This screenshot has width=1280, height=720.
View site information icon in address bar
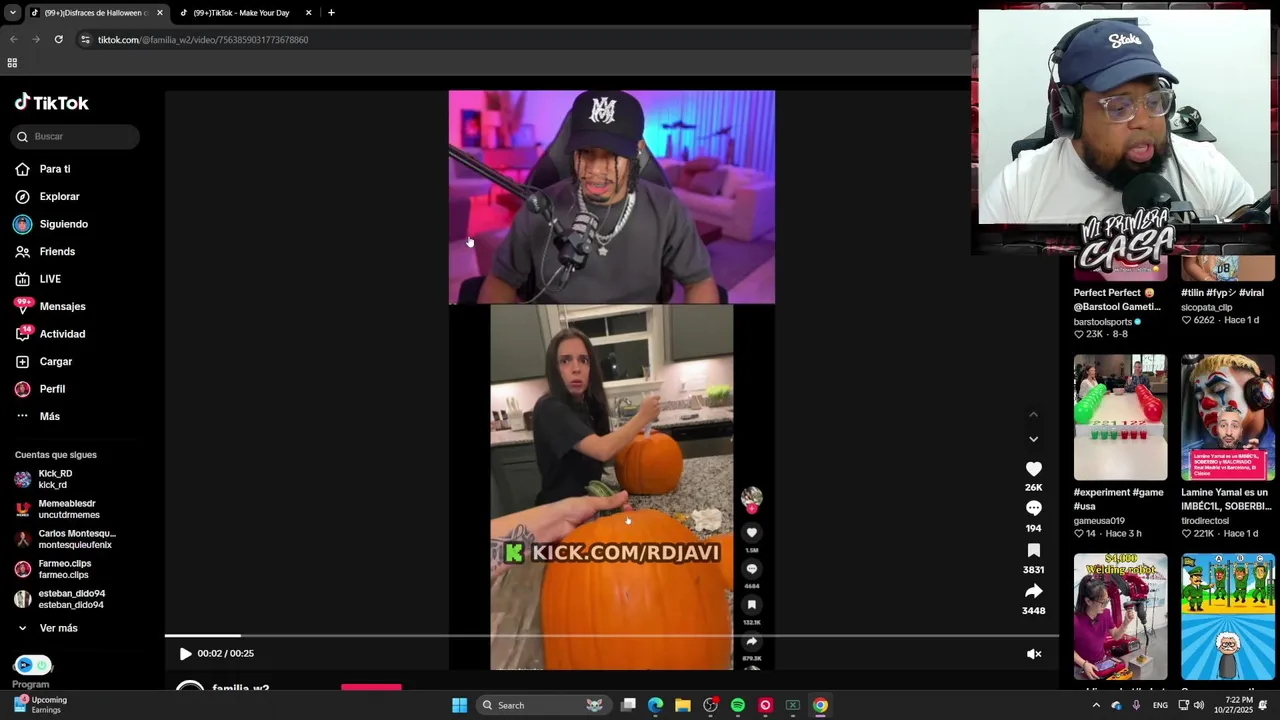point(85,40)
